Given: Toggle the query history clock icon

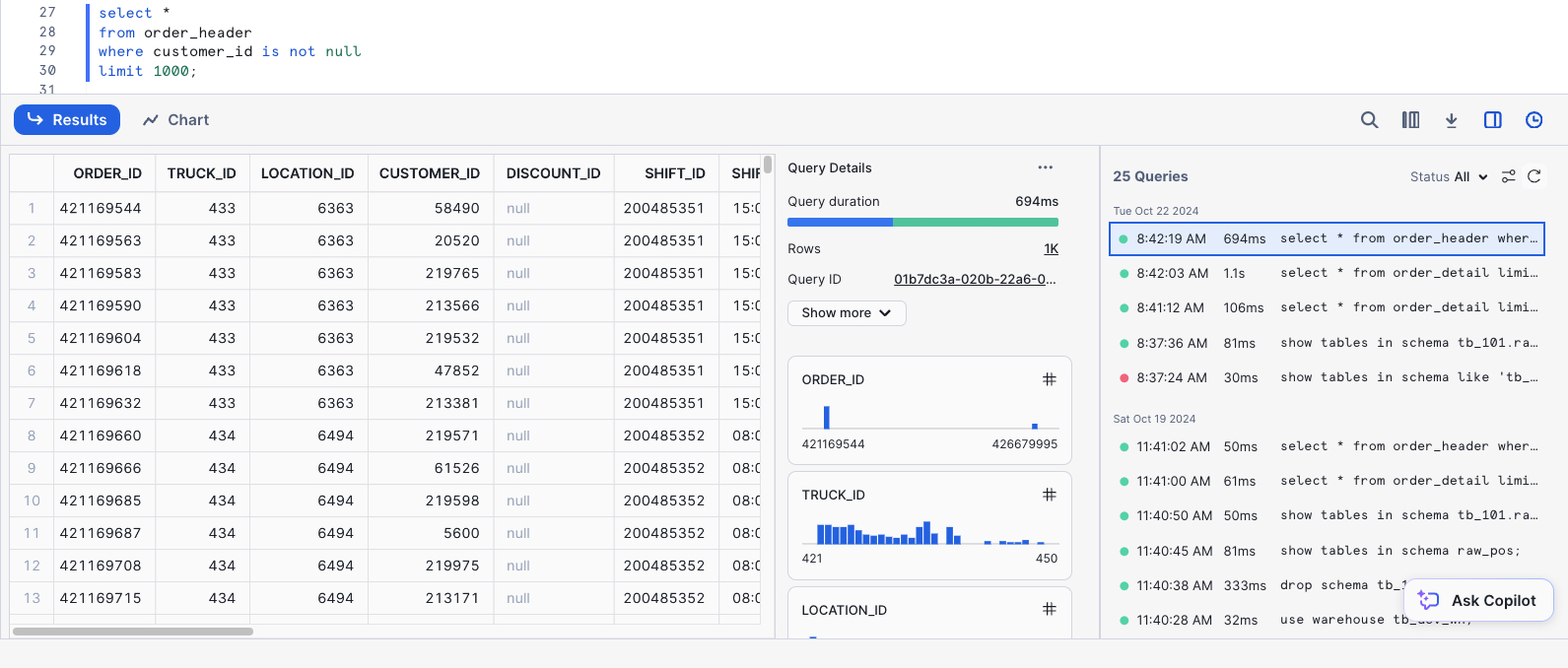Looking at the screenshot, I should (1534, 120).
